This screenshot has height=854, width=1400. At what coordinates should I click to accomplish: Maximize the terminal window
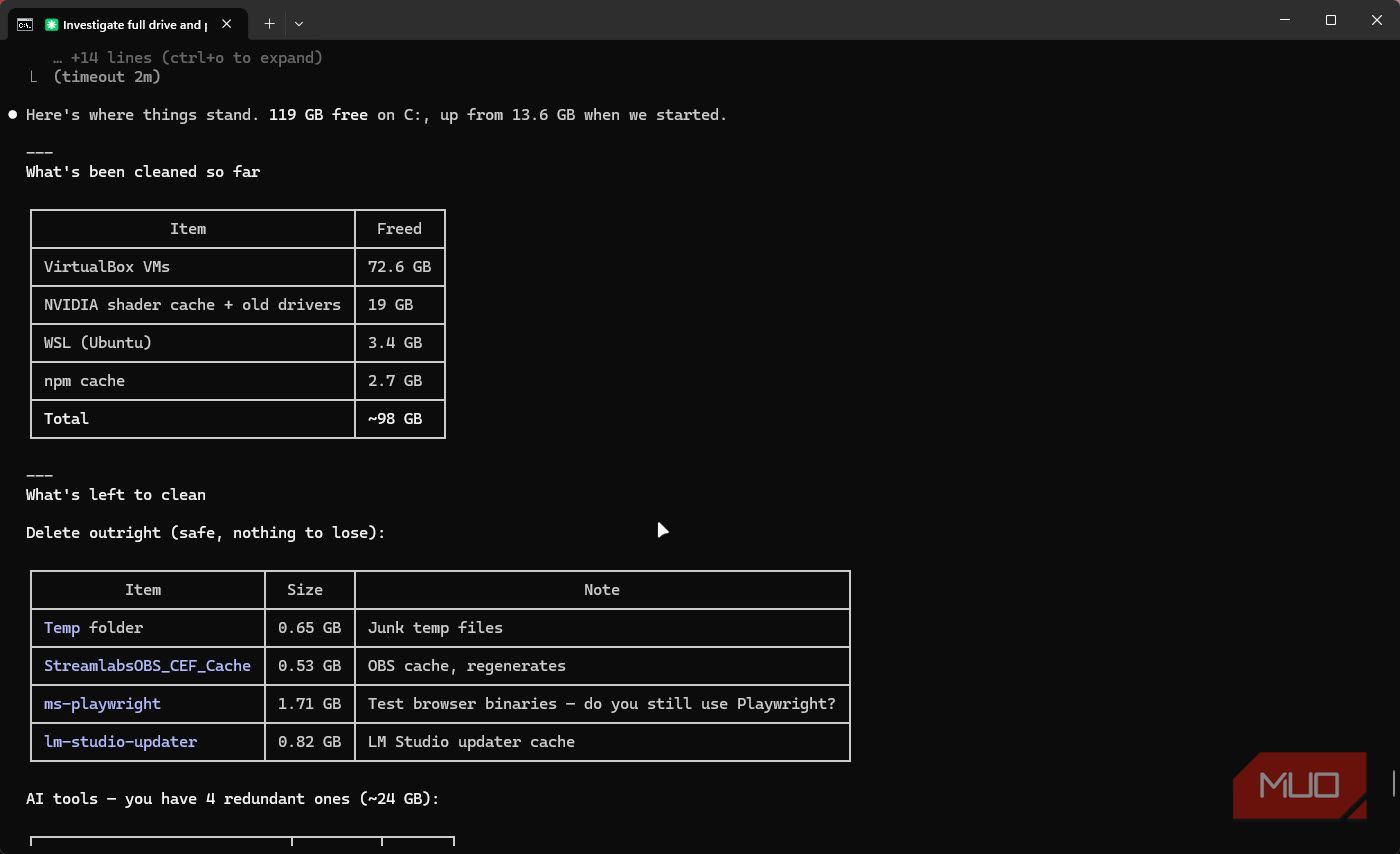tap(1331, 20)
